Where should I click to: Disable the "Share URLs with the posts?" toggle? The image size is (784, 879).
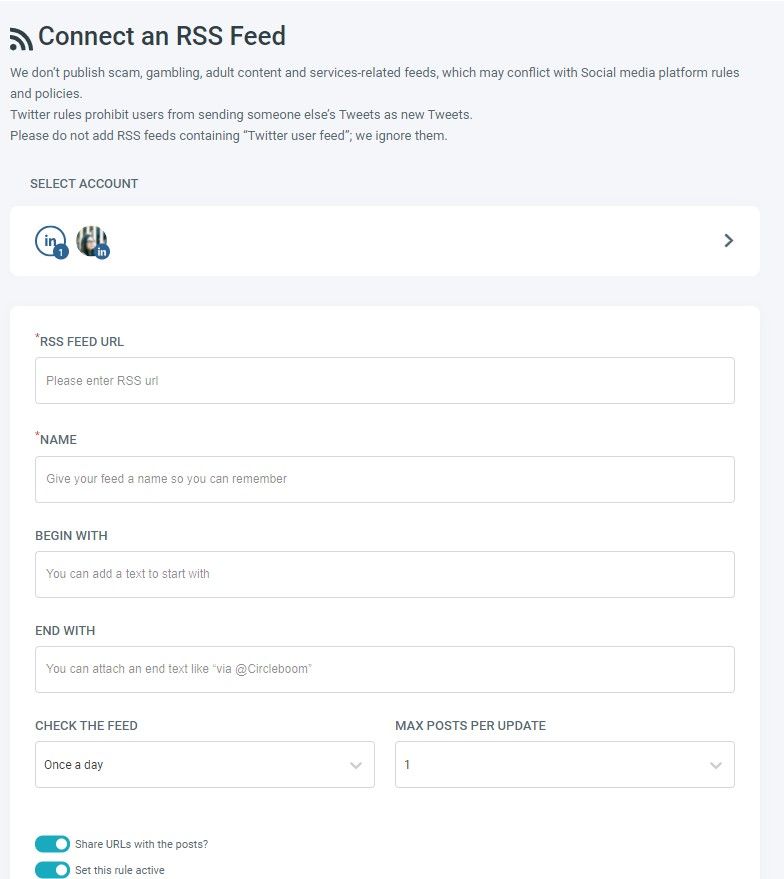(x=51, y=844)
